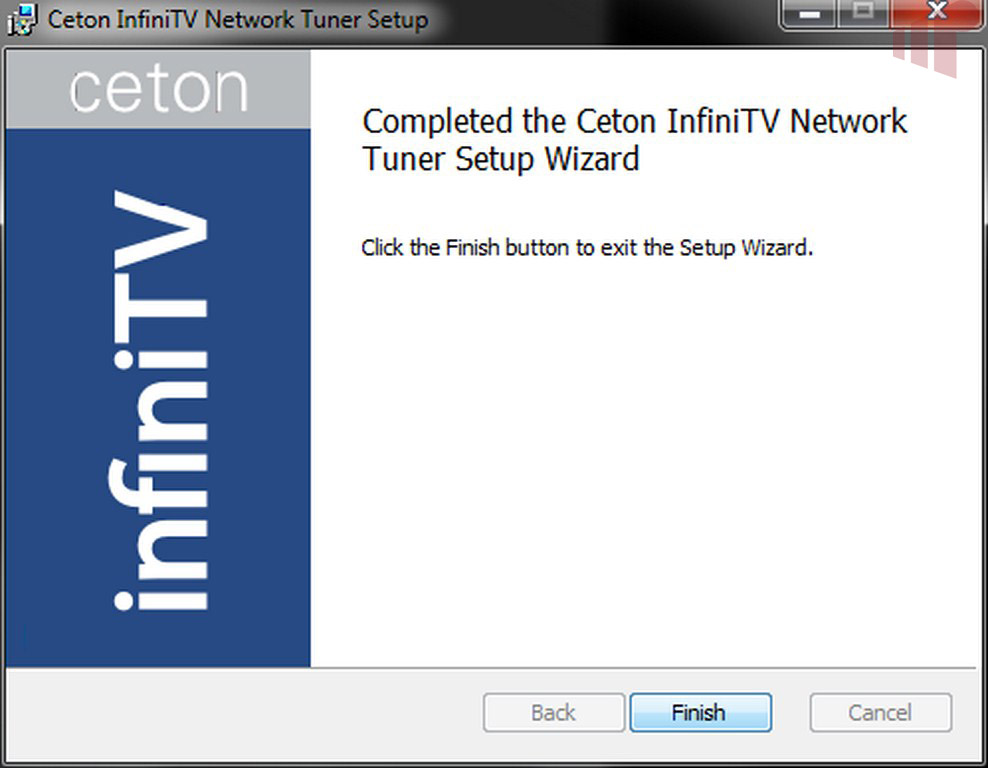Click the maximize window button

pos(863,13)
